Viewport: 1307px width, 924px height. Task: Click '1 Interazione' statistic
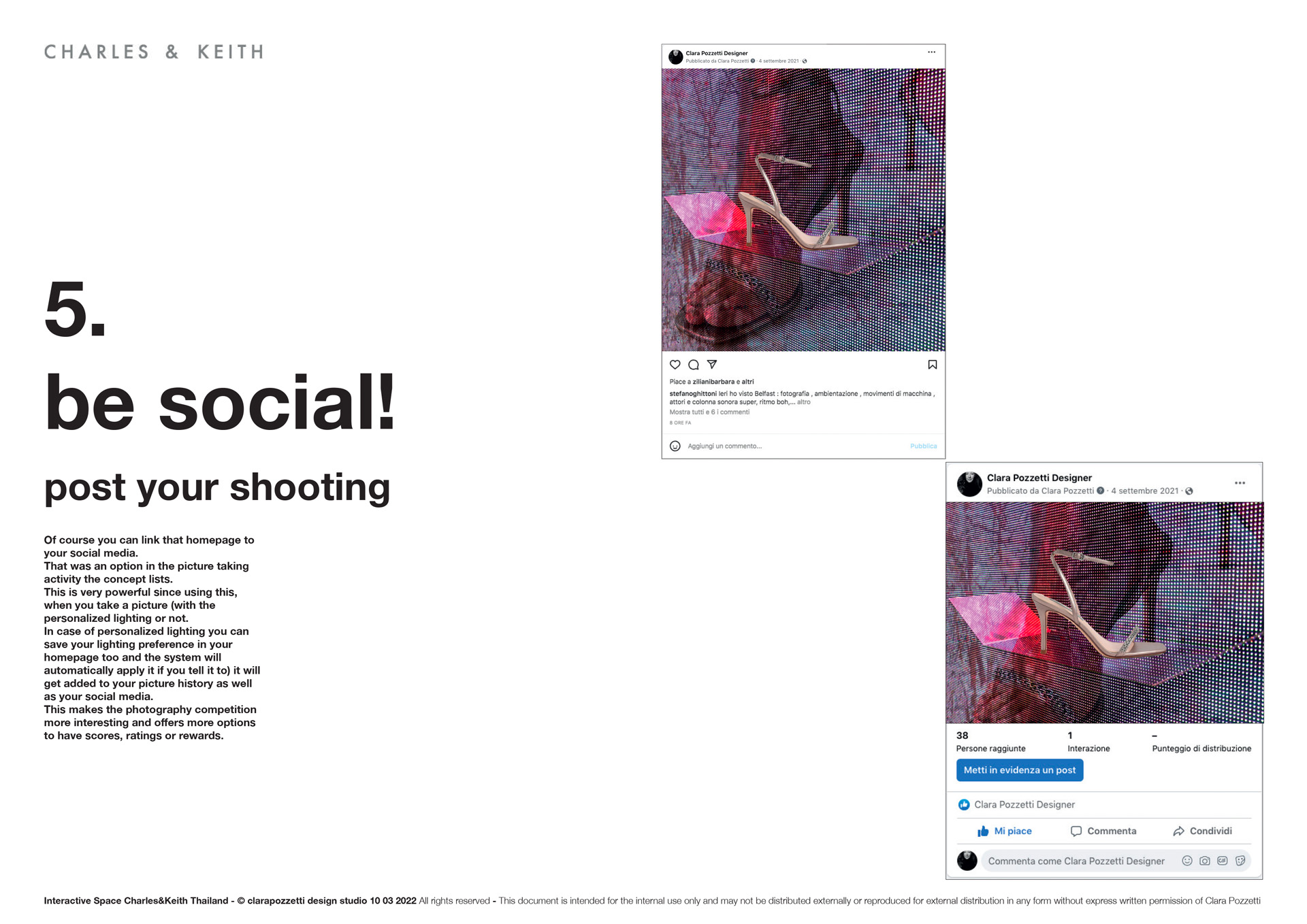pos(1088,742)
